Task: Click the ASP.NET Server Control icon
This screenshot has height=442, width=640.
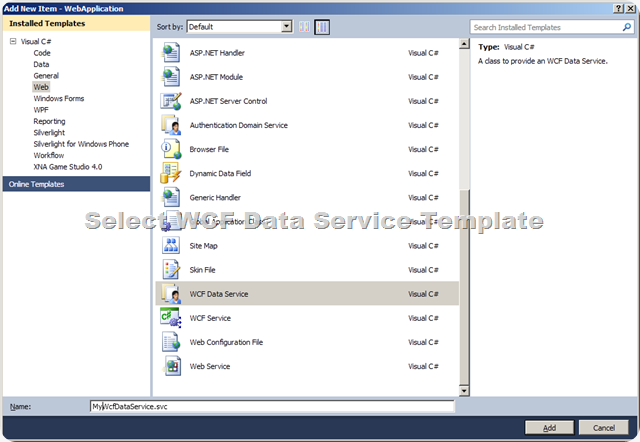Action: [171, 101]
